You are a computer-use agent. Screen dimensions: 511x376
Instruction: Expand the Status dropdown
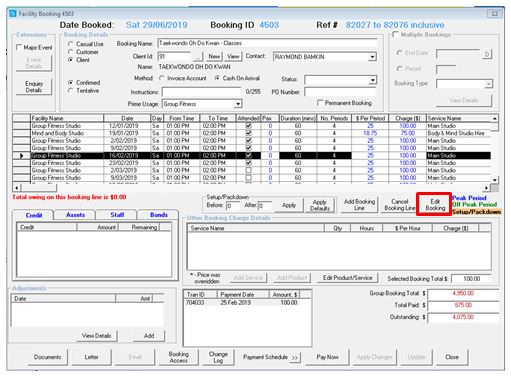[x=372, y=80]
